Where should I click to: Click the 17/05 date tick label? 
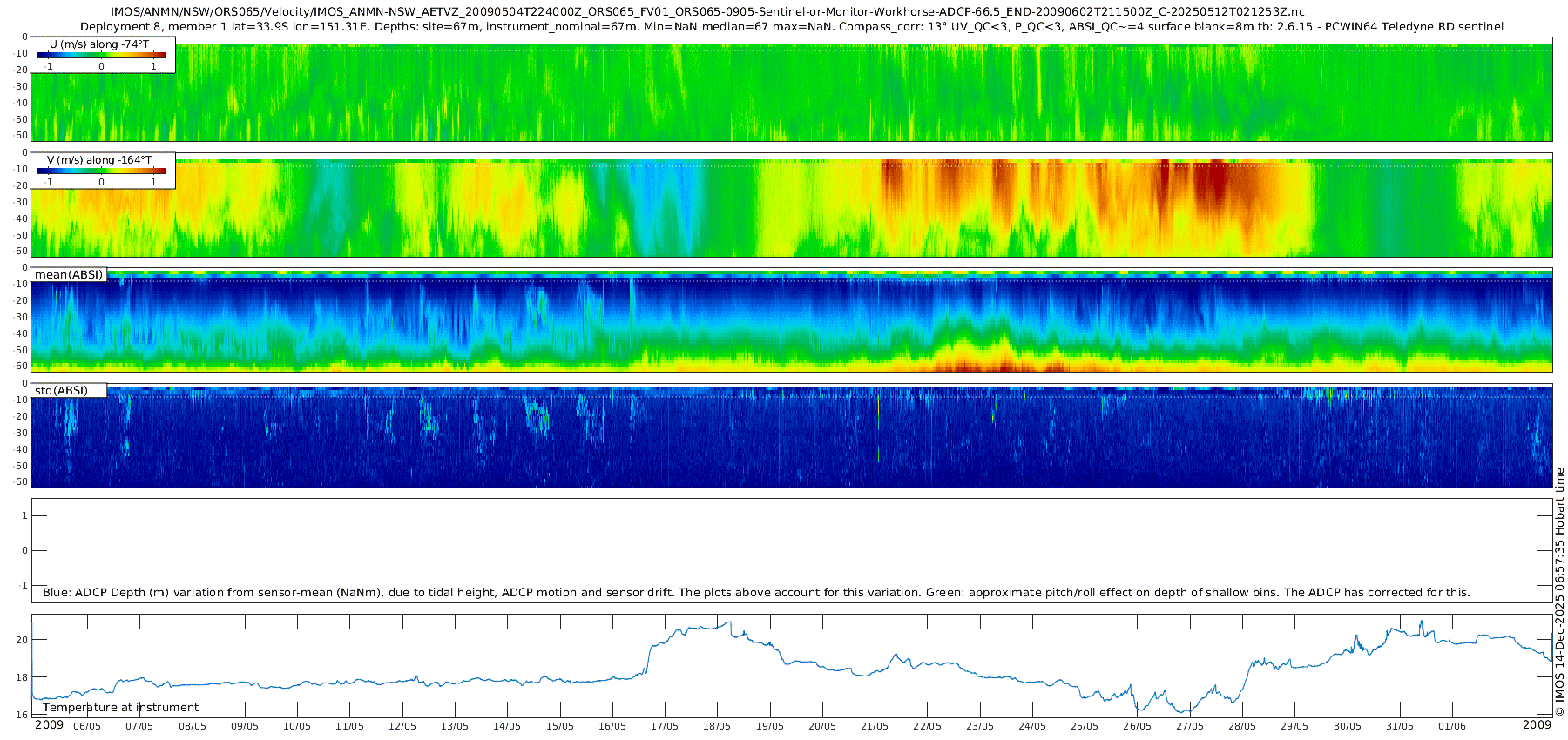pyautogui.click(x=665, y=726)
